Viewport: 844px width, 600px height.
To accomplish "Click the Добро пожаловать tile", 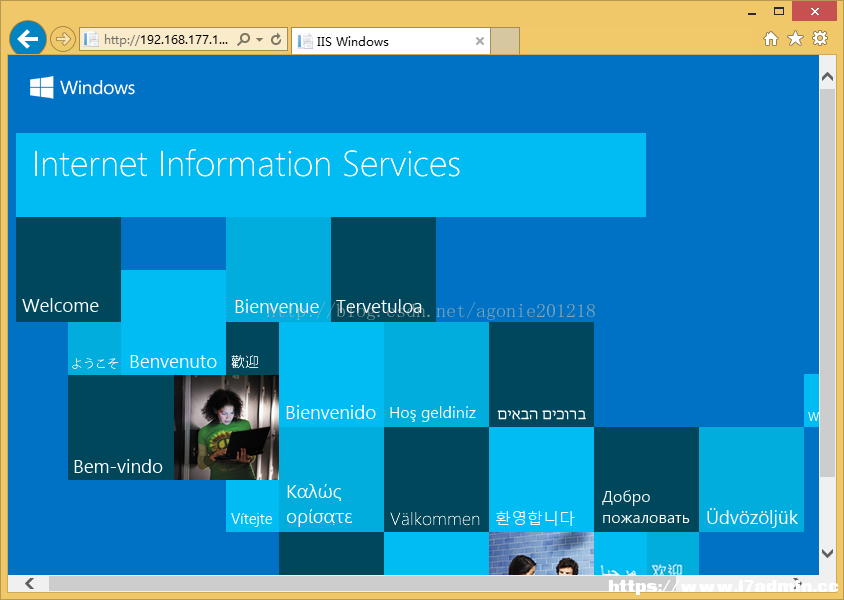I will click(646, 479).
